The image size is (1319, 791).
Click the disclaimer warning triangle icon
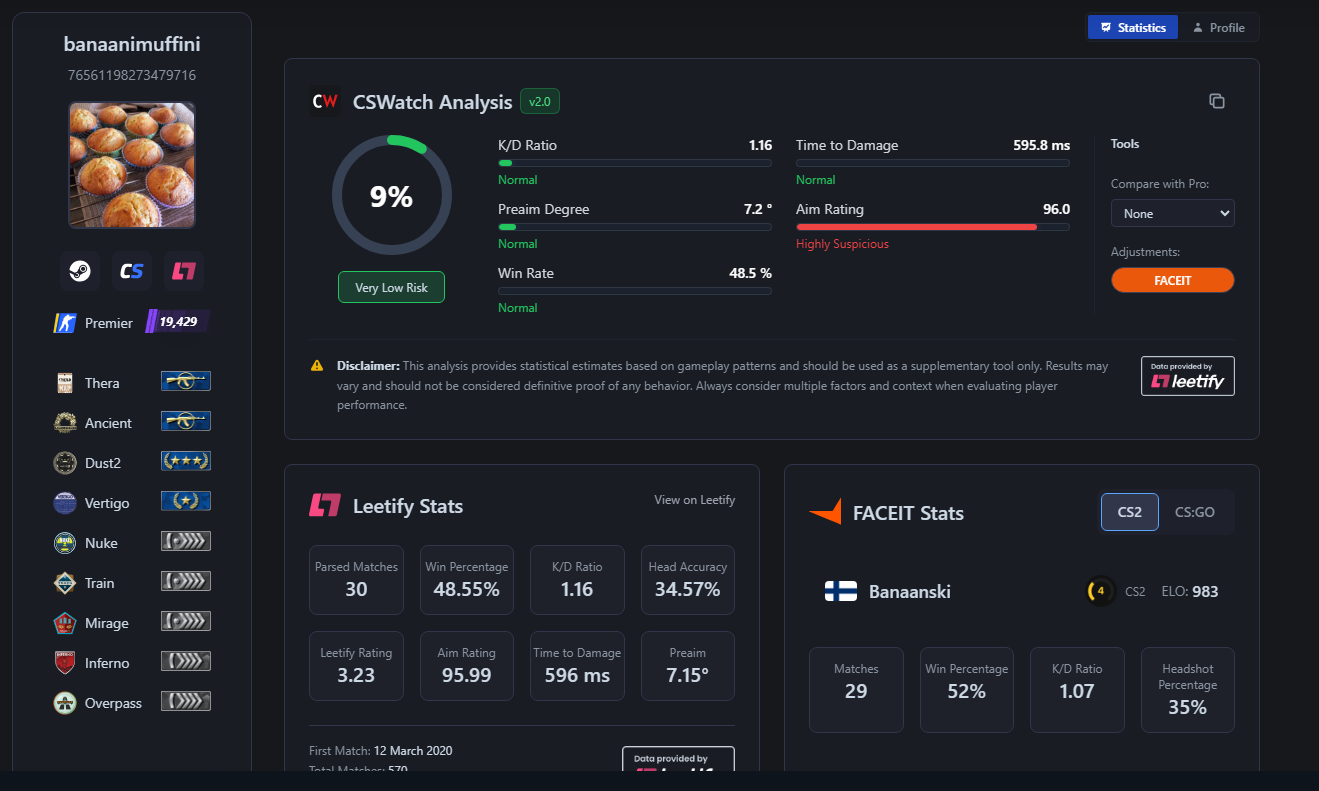click(317, 366)
